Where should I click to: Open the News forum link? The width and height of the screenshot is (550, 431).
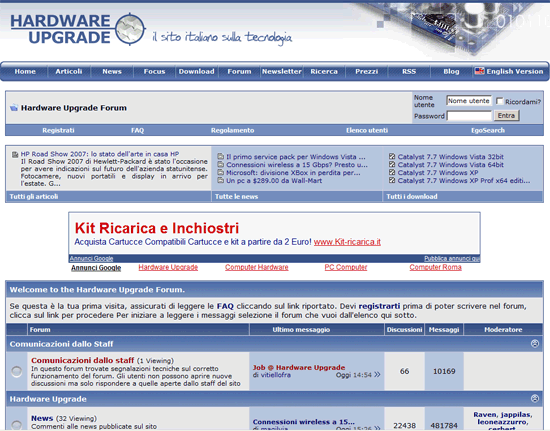tap(42, 418)
